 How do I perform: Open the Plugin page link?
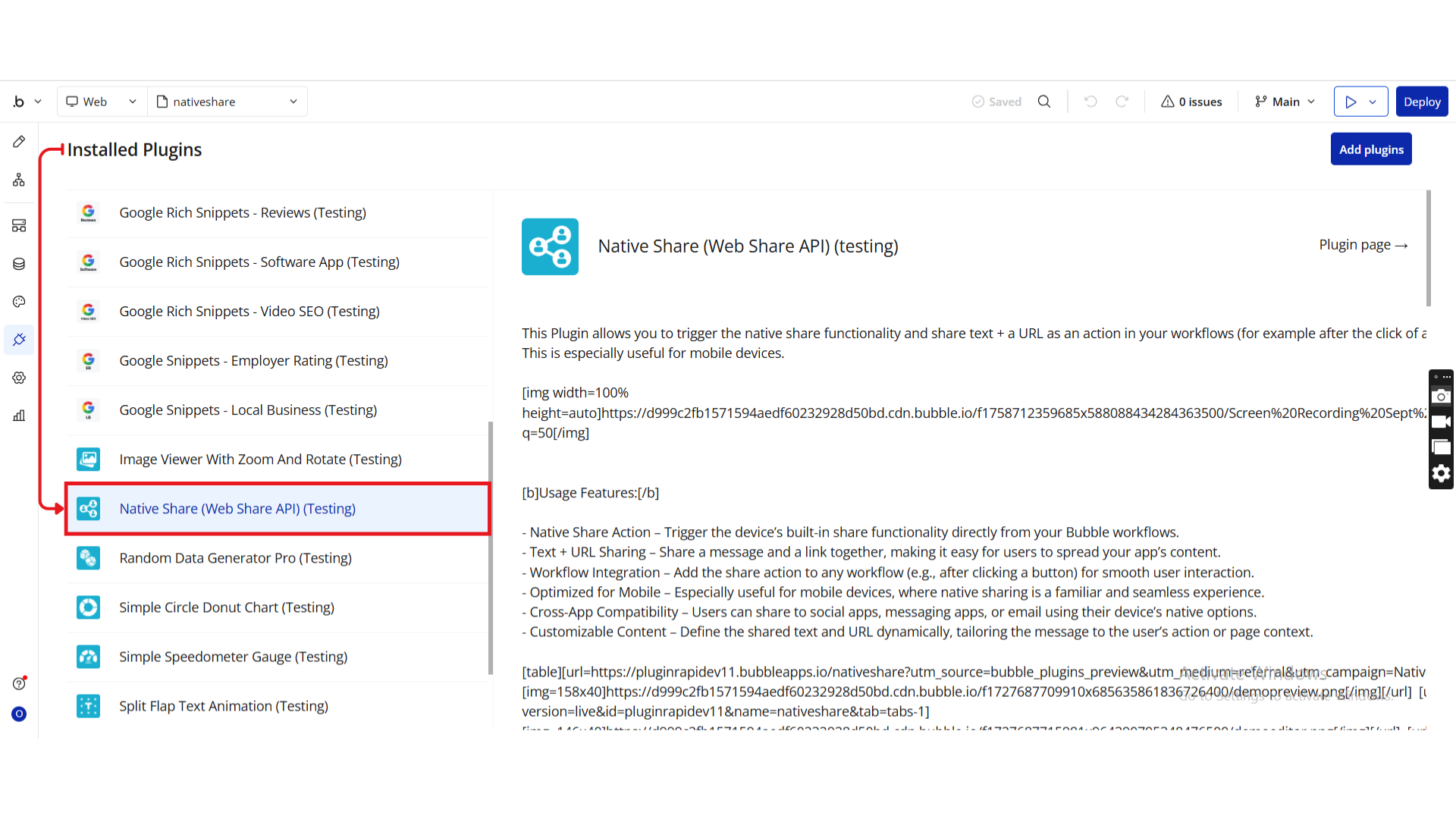tap(1363, 245)
